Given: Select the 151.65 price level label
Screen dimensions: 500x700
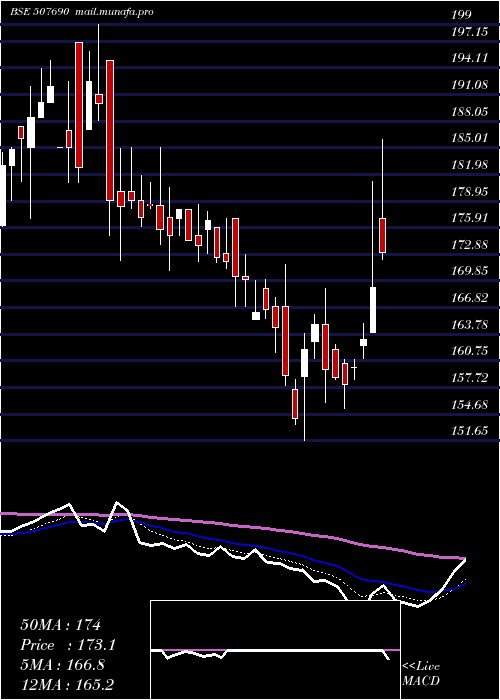Looking at the screenshot, I should point(469,431).
